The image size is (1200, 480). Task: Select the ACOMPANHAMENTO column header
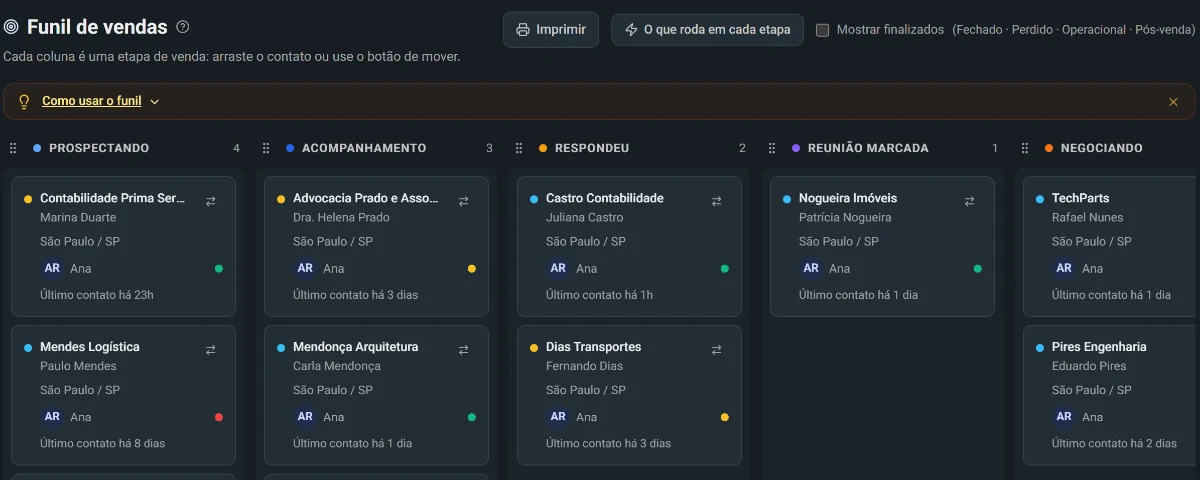tap(364, 148)
